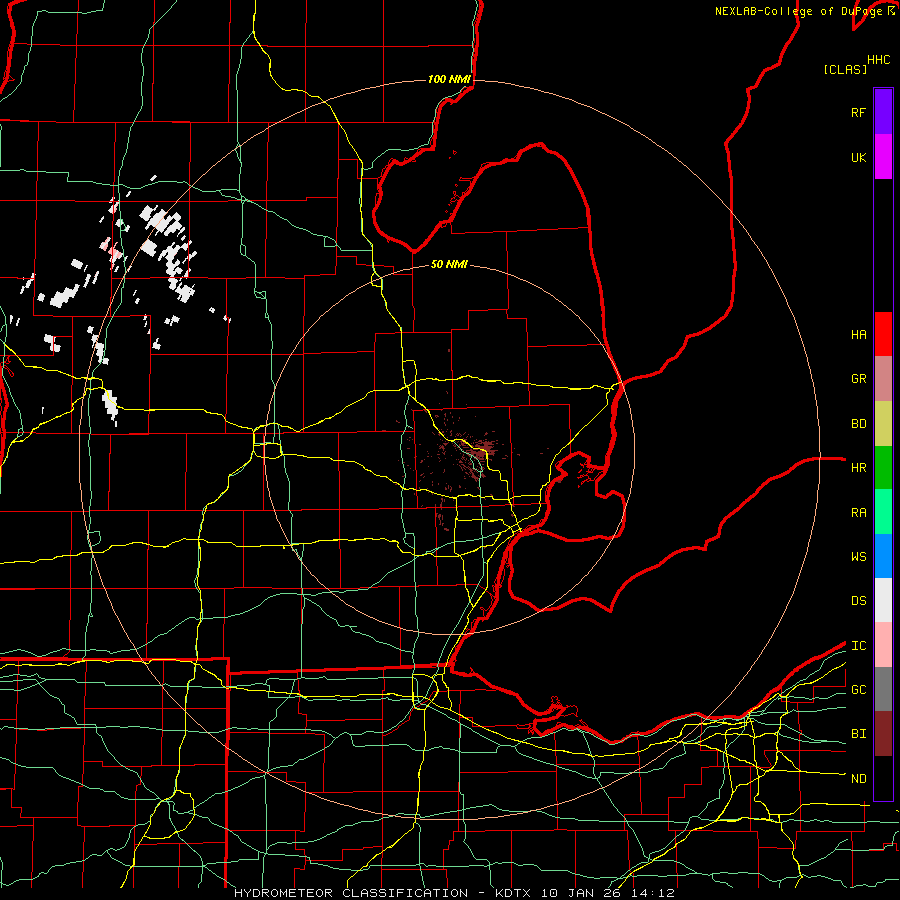Click the GC gray legend swatch

pyautogui.click(x=883, y=689)
